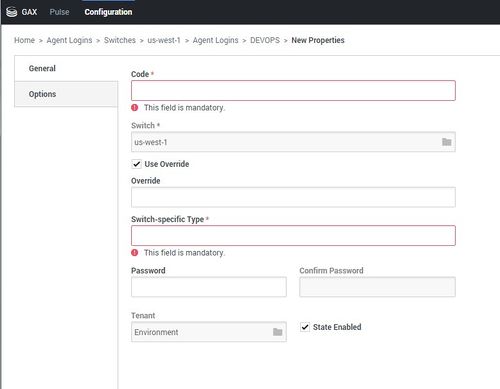Click into the Code input field
This screenshot has width=500, height=389.
(293, 90)
